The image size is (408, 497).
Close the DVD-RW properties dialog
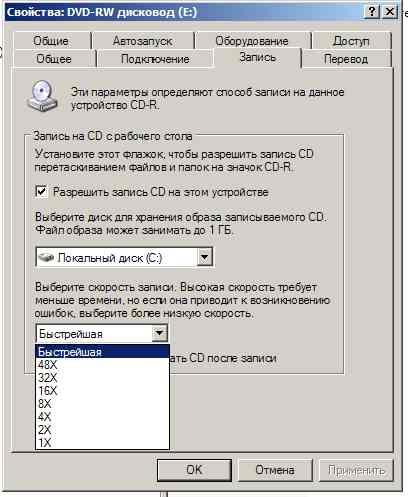tap(389, 12)
